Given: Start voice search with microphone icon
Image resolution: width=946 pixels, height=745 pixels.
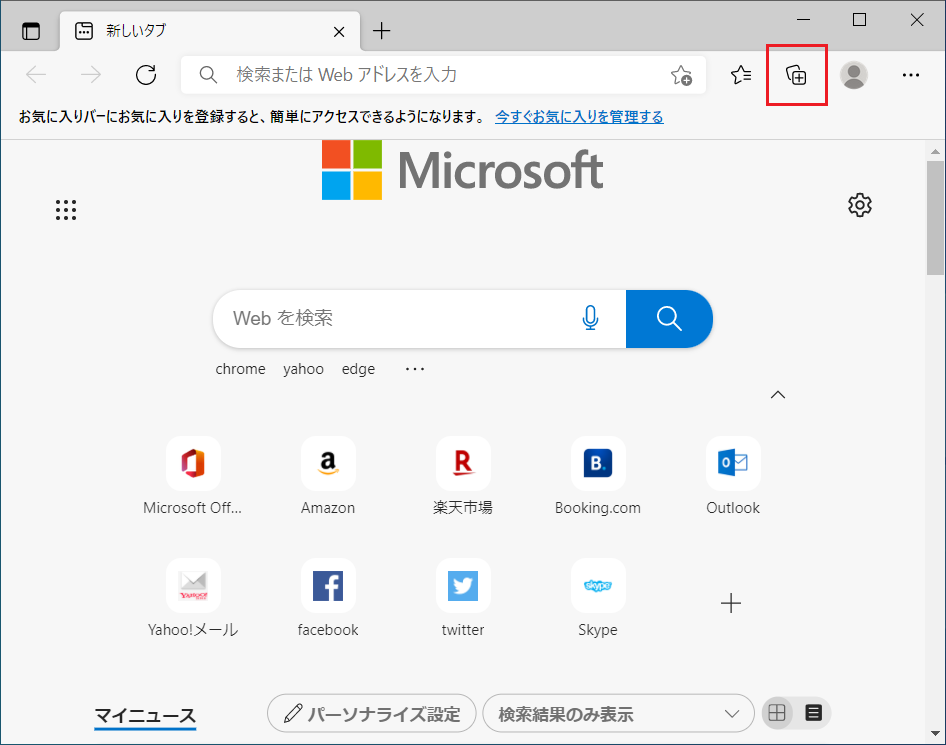Looking at the screenshot, I should point(591,318).
